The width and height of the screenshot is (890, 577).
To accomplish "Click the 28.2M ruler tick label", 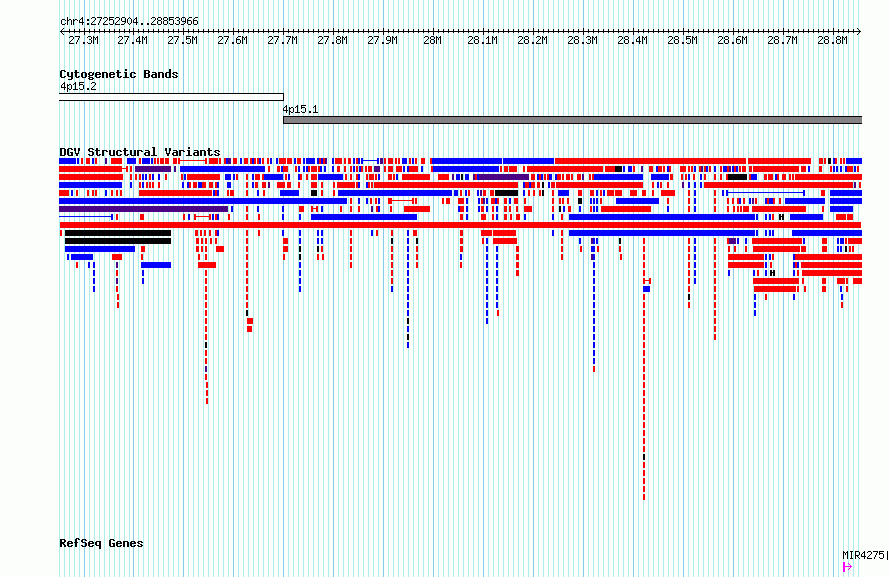I will [x=532, y=40].
